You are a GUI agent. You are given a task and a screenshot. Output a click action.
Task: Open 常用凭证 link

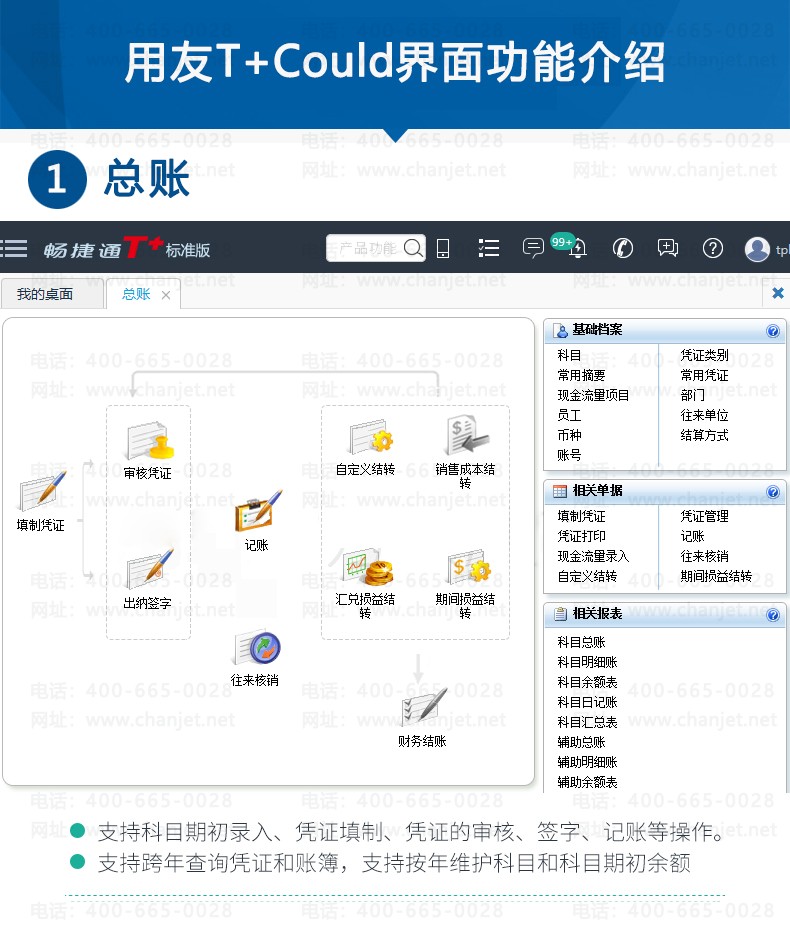click(x=704, y=375)
